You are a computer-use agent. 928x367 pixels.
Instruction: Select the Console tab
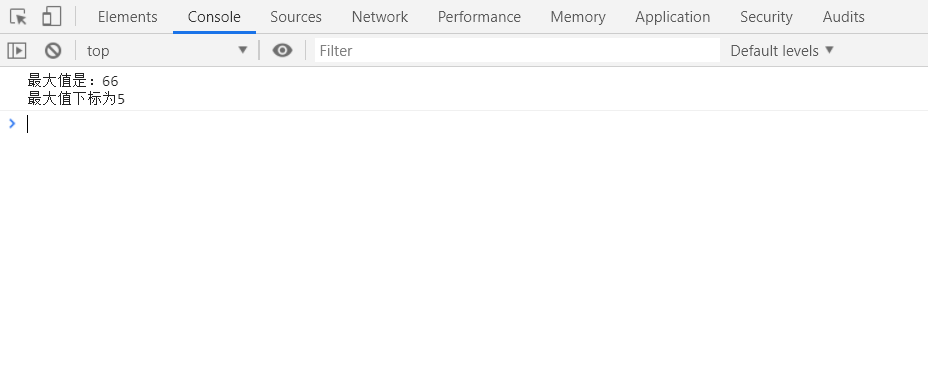[x=214, y=17]
